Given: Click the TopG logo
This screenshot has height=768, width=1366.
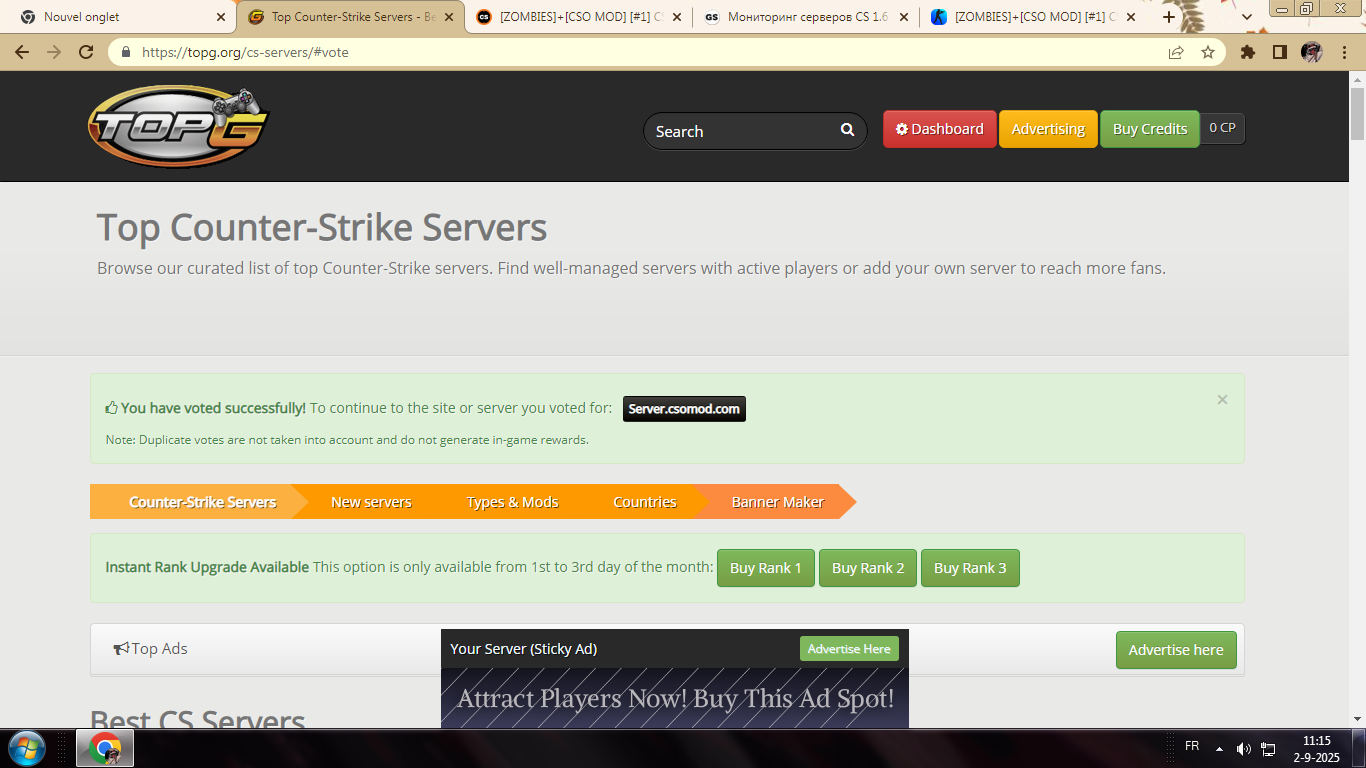Looking at the screenshot, I should click(178, 126).
